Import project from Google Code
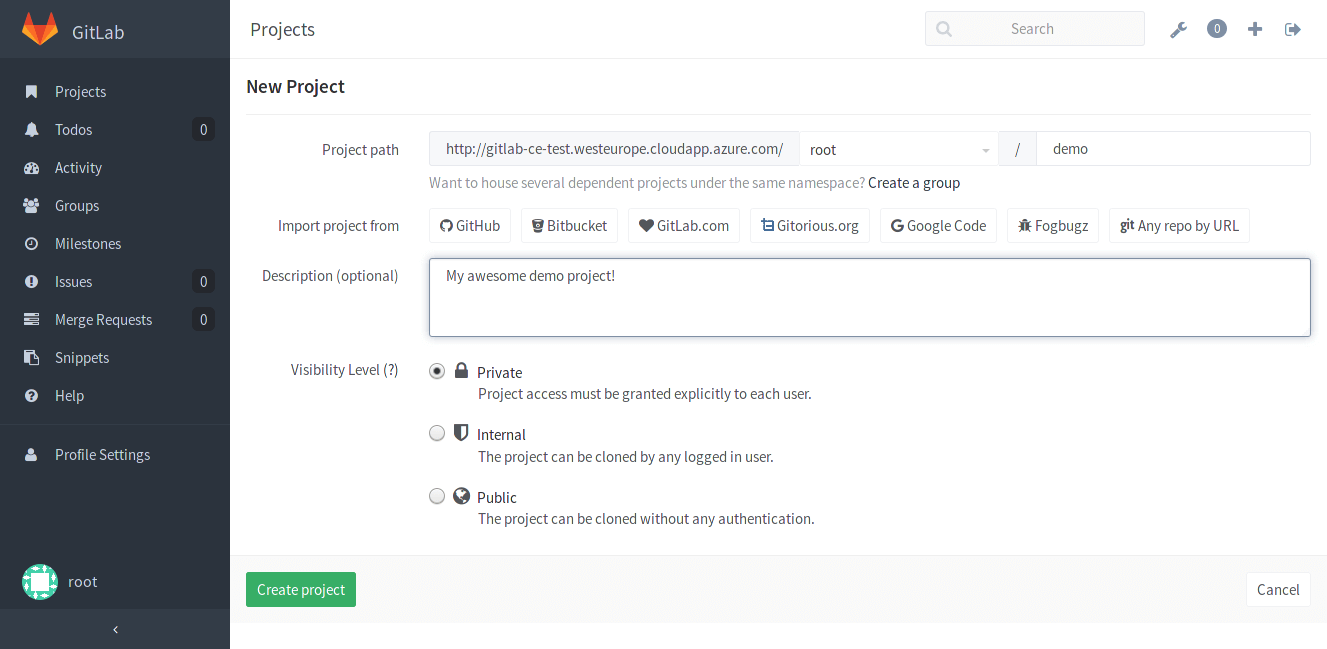This screenshot has height=649, width=1327. coord(938,225)
